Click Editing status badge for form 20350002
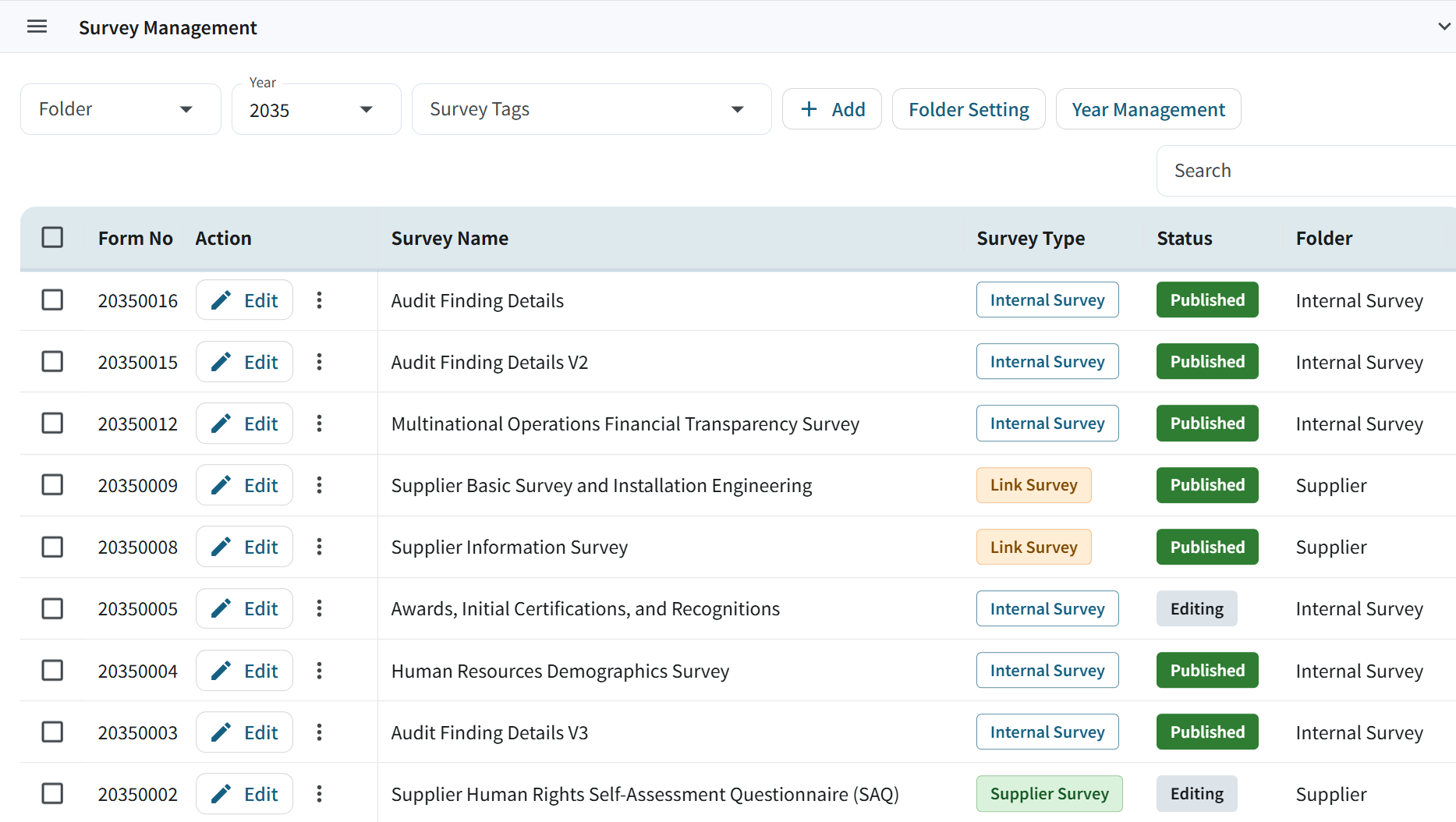Viewport: 1456px width, 822px height. tap(1196, 793)
